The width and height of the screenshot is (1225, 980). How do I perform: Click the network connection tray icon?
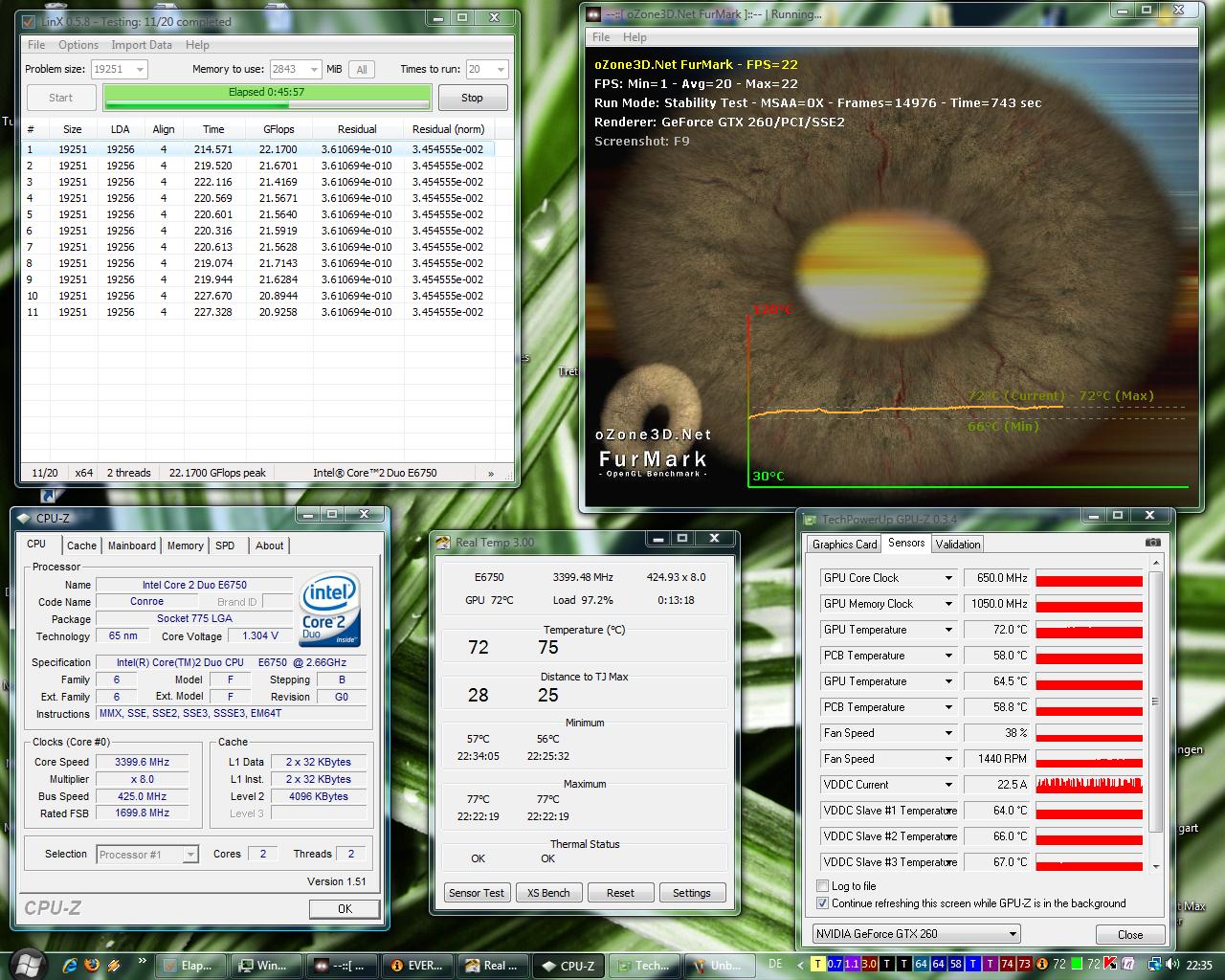coord(1155,965)
